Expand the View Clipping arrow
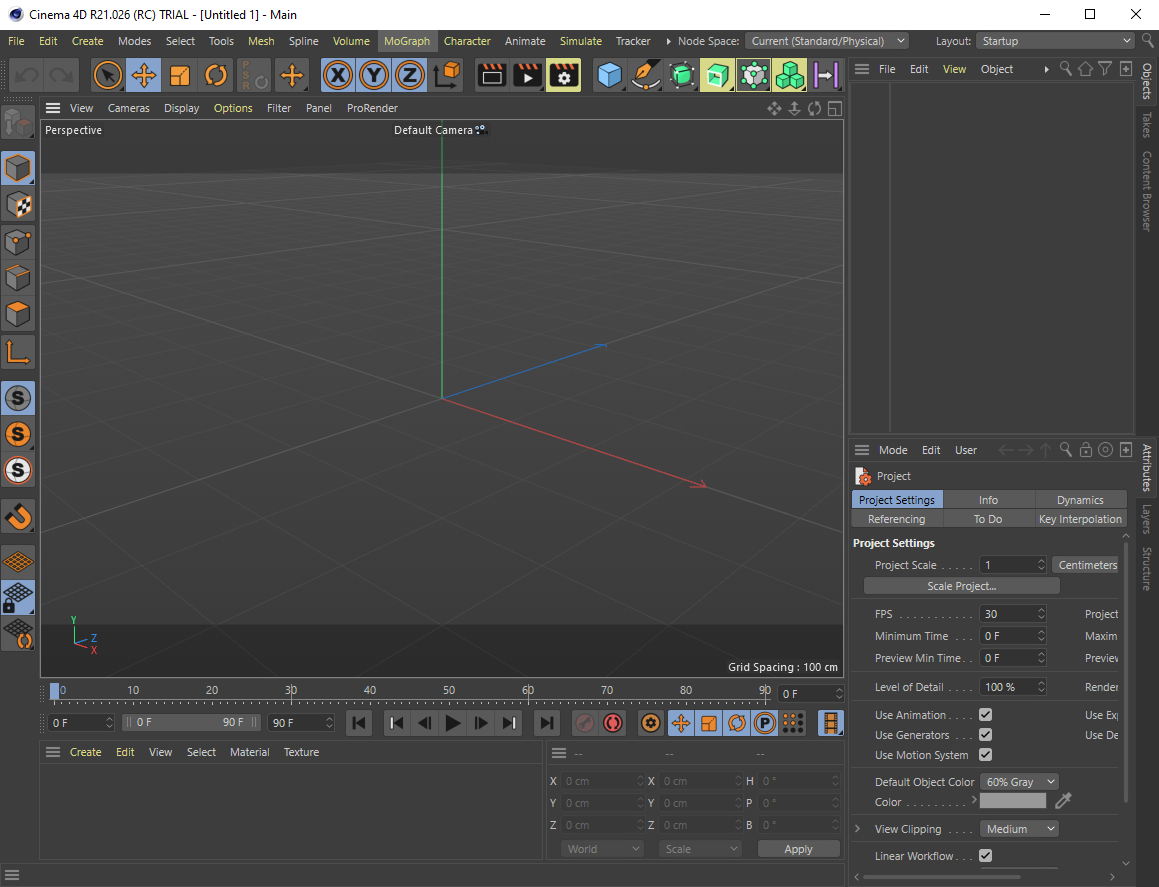 (x=857, y=829)
